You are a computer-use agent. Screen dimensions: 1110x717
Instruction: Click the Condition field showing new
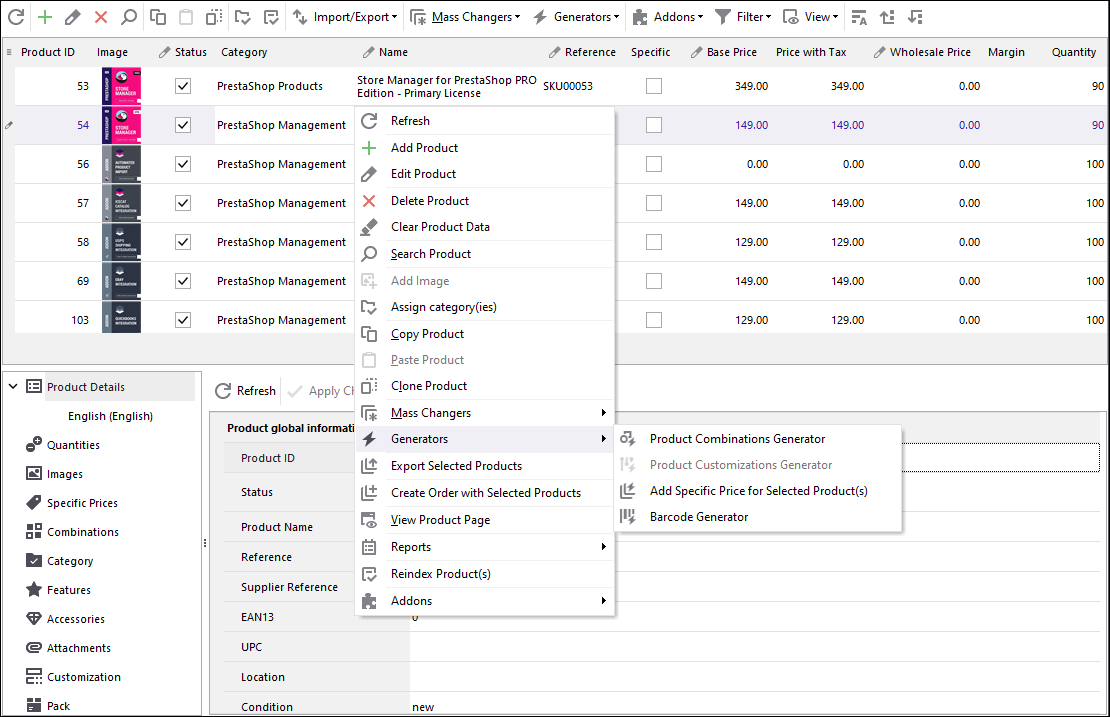pyautogui.click(x=755, y=707)
